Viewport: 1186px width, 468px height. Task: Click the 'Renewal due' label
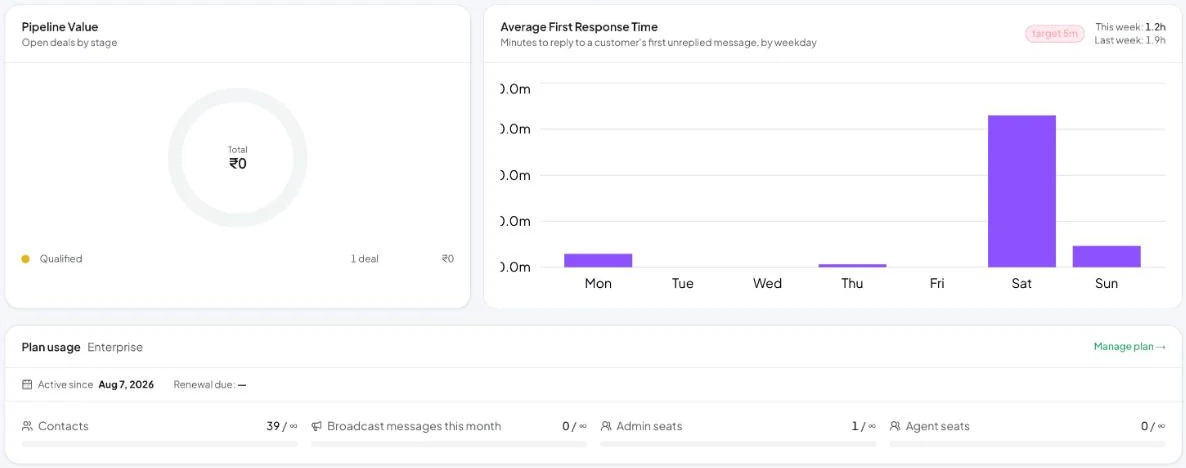[x=204, y=385]
